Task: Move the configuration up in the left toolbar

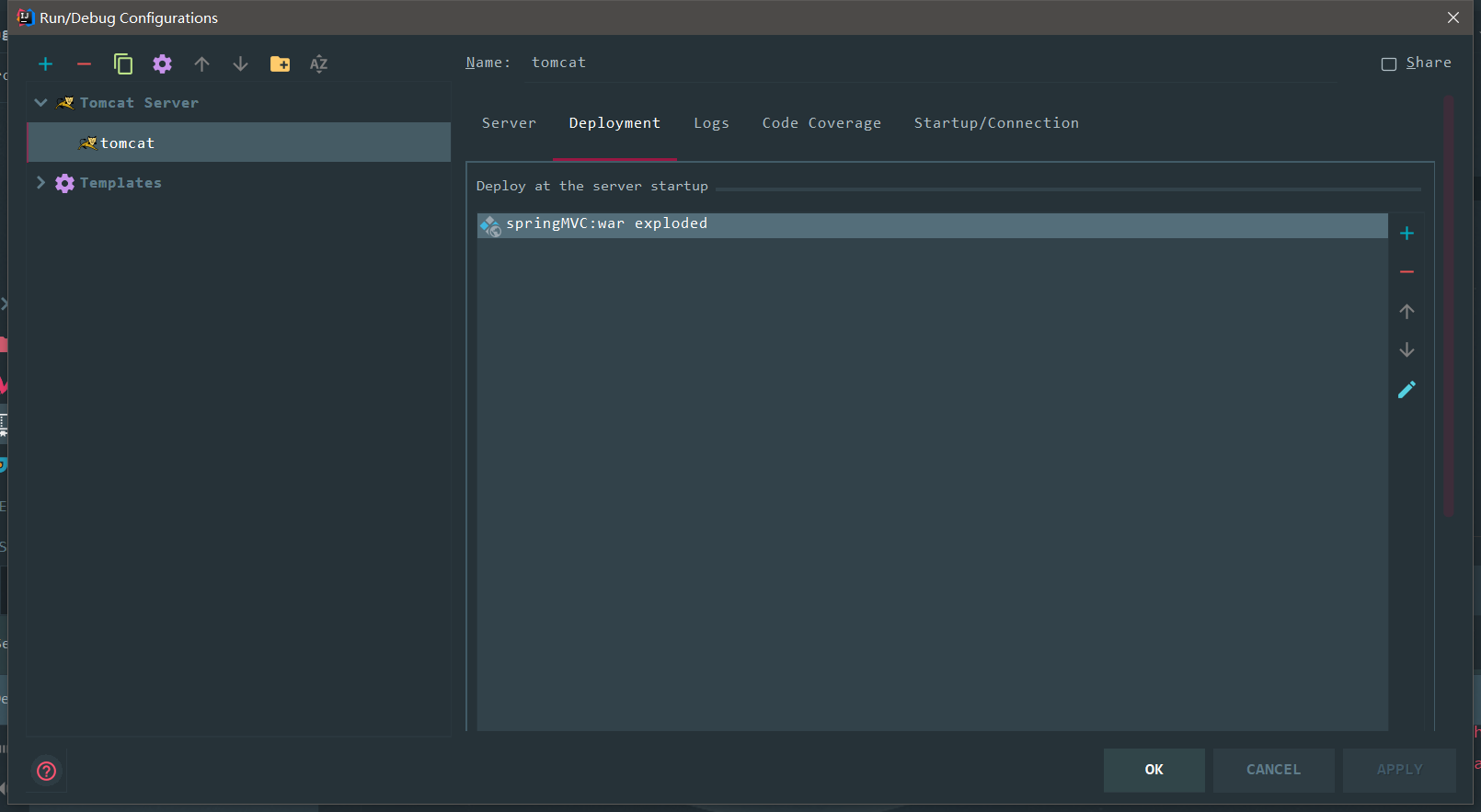Action: [x=201, y=63]
